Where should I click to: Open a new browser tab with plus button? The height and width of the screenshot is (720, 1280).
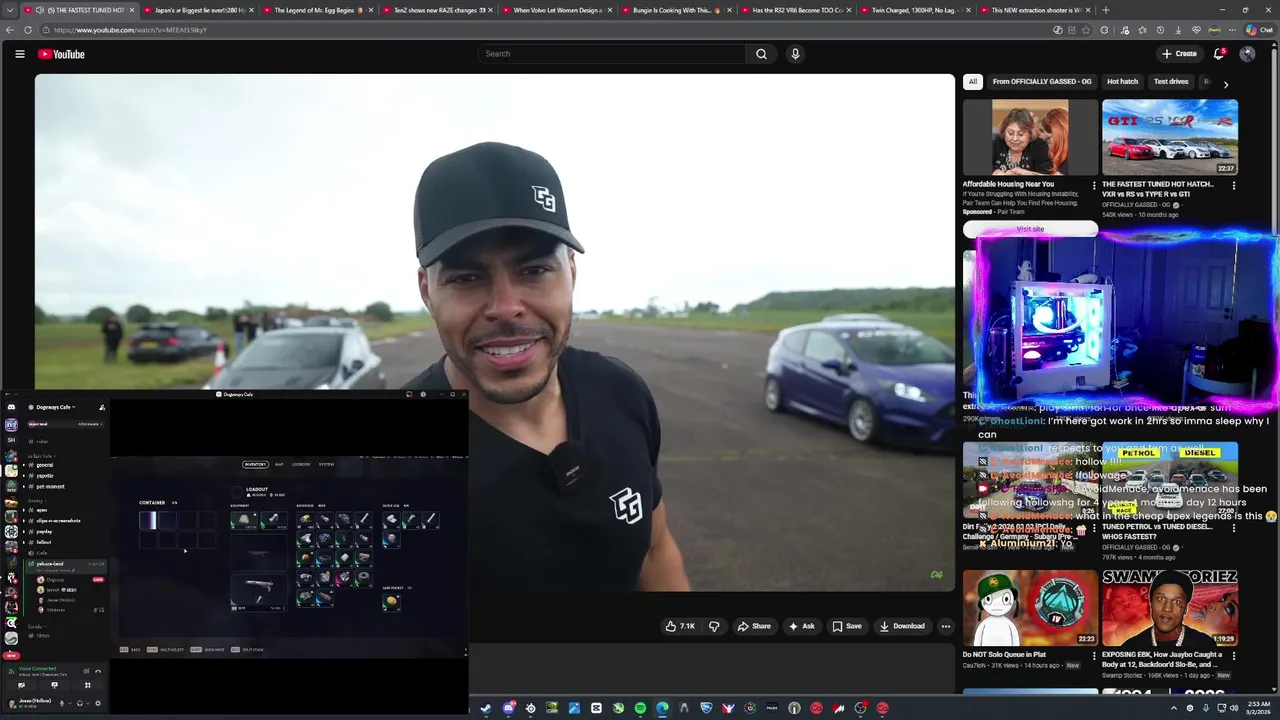pos(1105,10)
